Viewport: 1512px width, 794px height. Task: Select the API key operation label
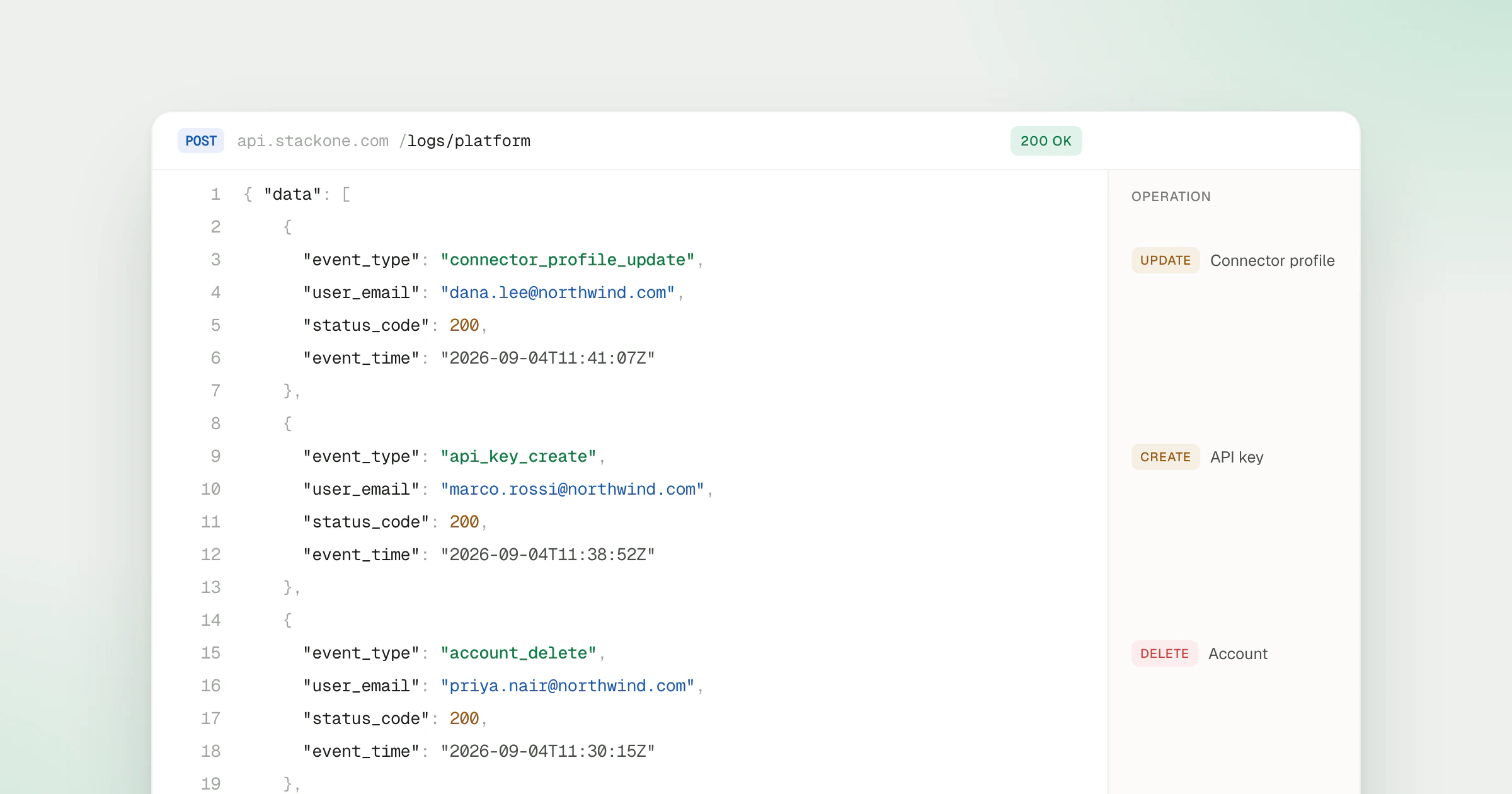click(x=1237, y=457)
